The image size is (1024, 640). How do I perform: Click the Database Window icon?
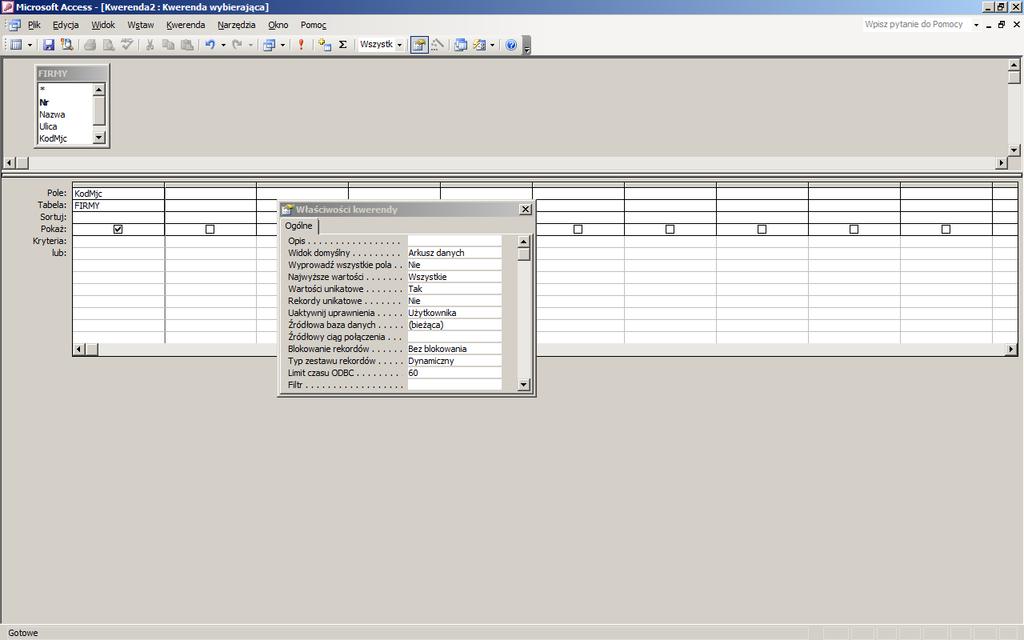pyautogui.click(x=461, y=44)
